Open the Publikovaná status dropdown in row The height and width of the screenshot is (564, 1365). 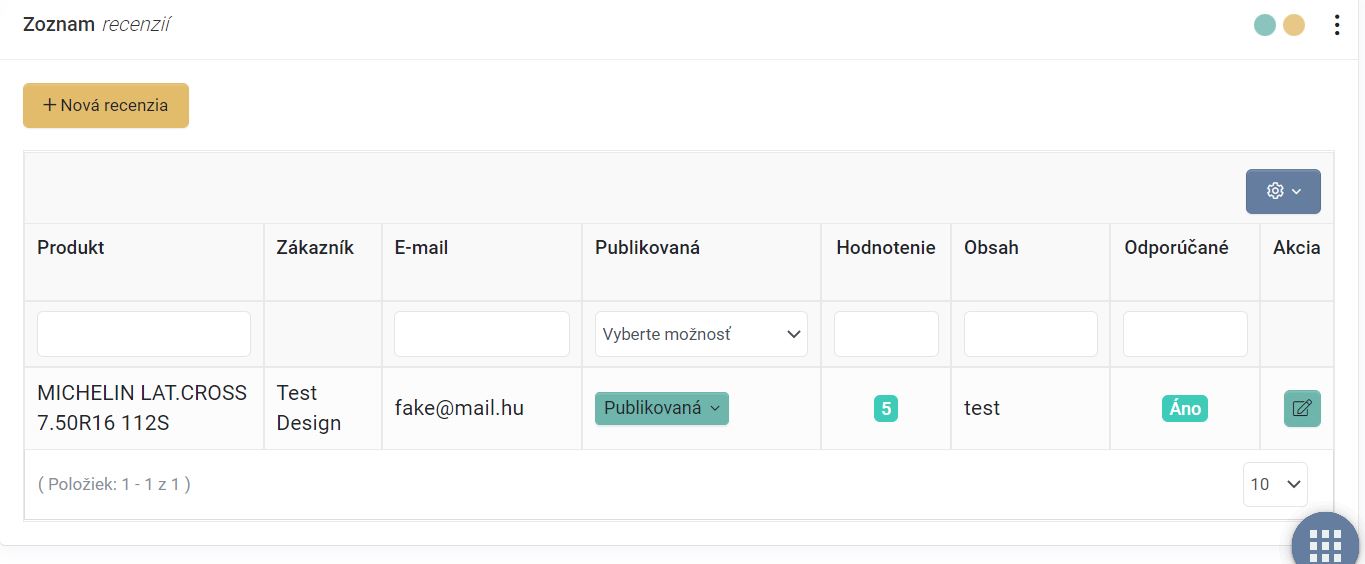point(662,408)
